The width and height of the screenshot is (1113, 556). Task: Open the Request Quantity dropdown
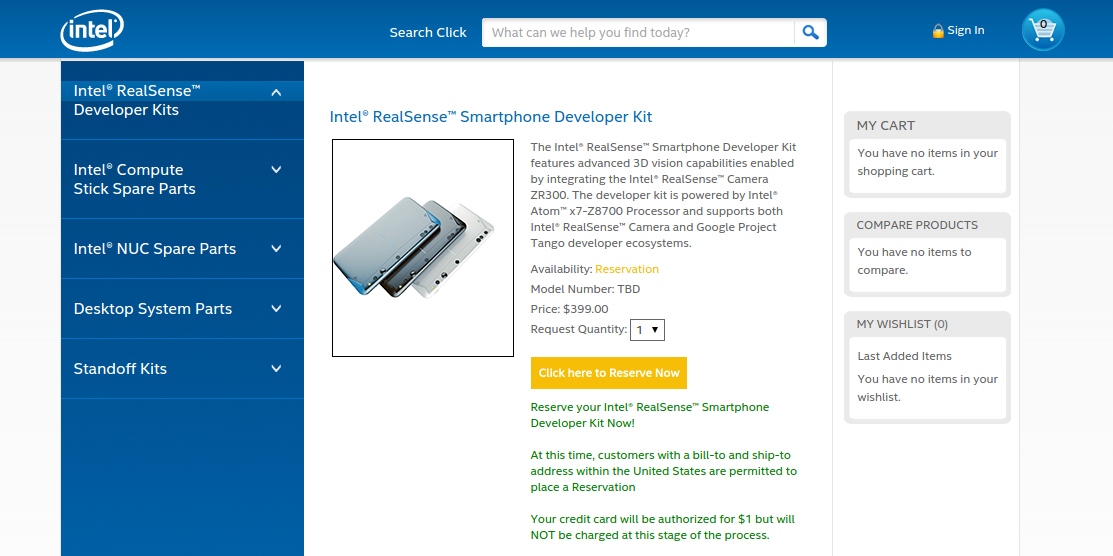647,329
